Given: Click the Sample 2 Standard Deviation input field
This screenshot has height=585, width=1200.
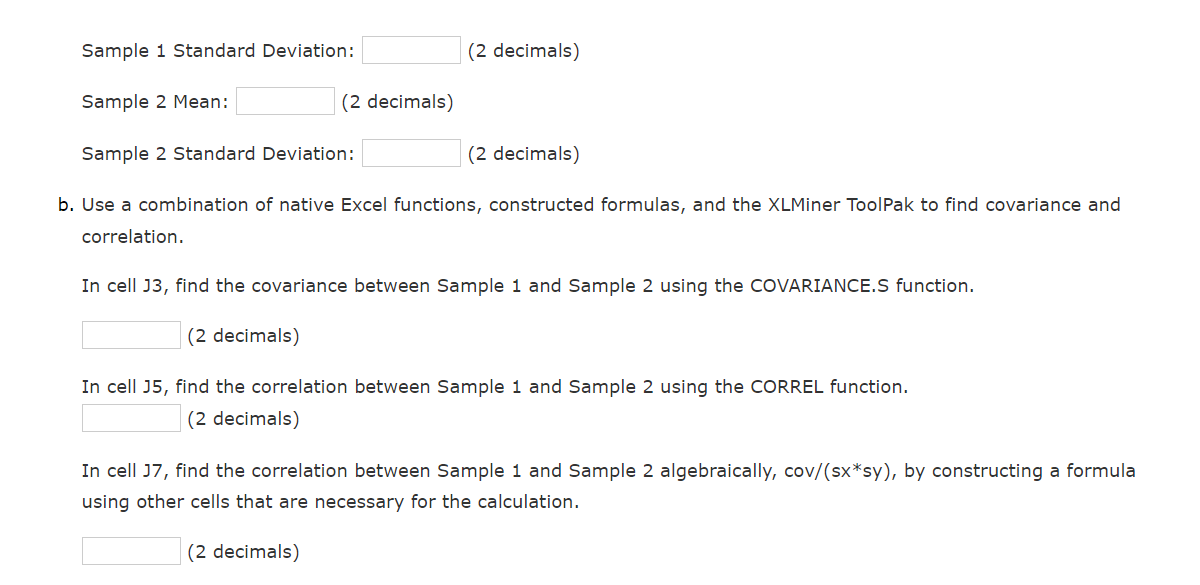Looking at the screenshot, I should point(410,152).
